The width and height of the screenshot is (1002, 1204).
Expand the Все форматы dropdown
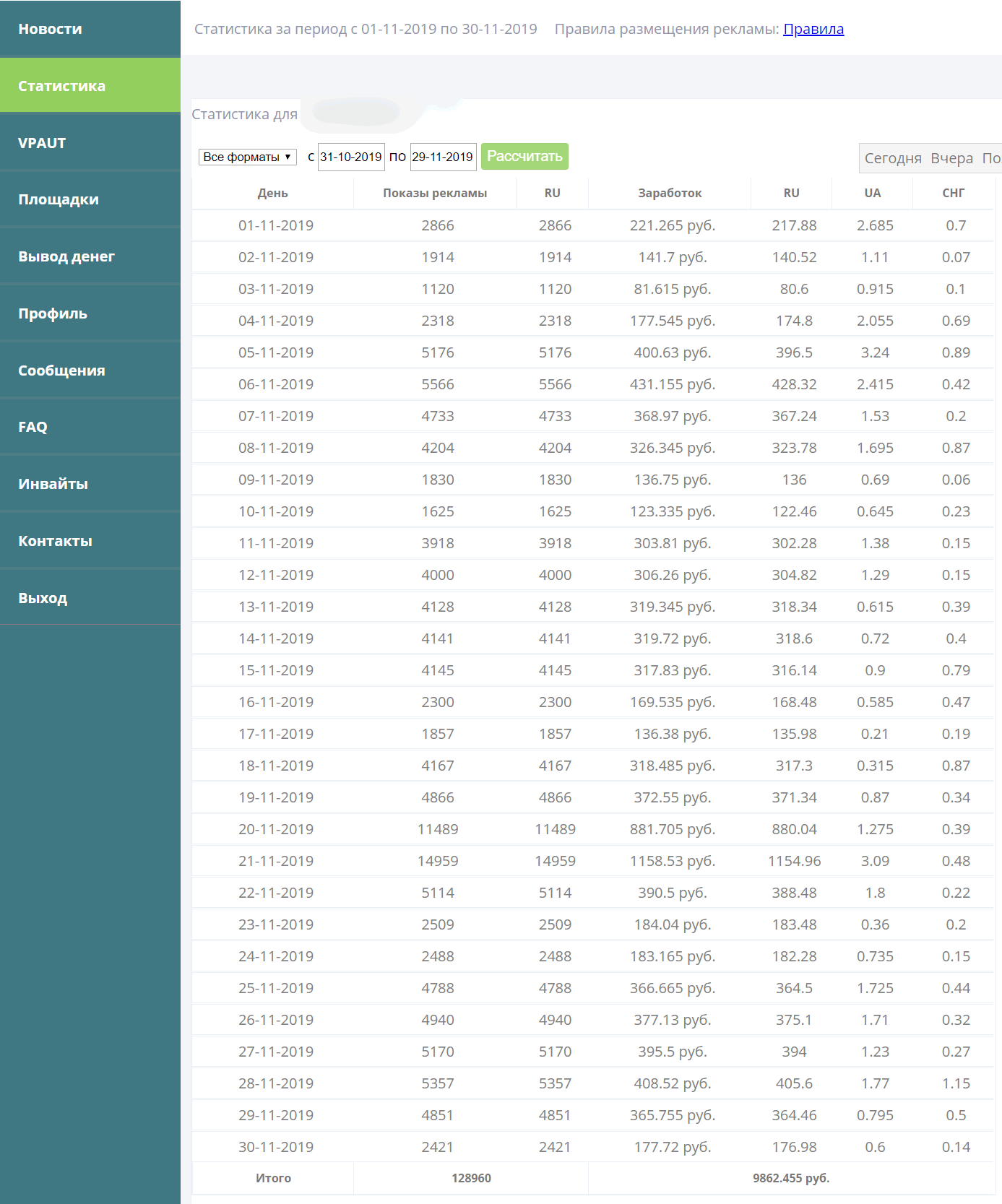[247, 157]
